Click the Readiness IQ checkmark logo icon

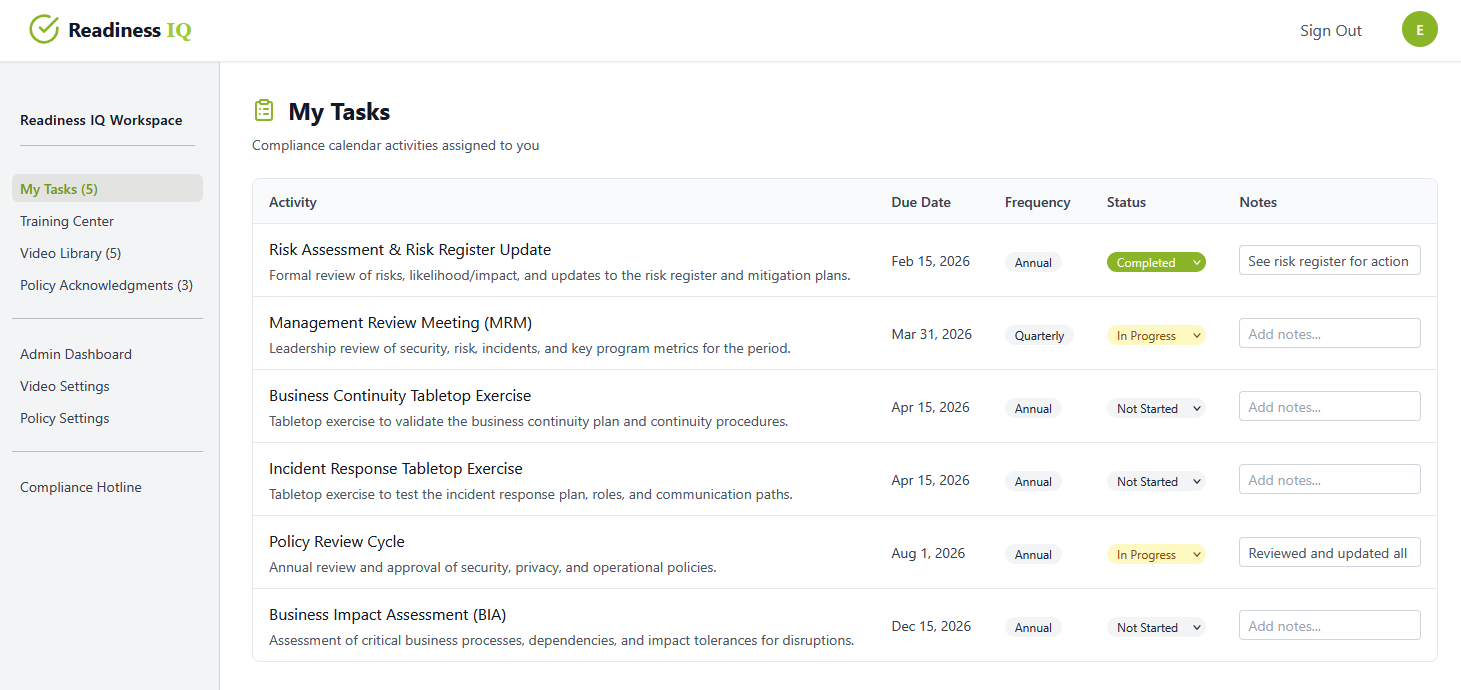(44, 29)
